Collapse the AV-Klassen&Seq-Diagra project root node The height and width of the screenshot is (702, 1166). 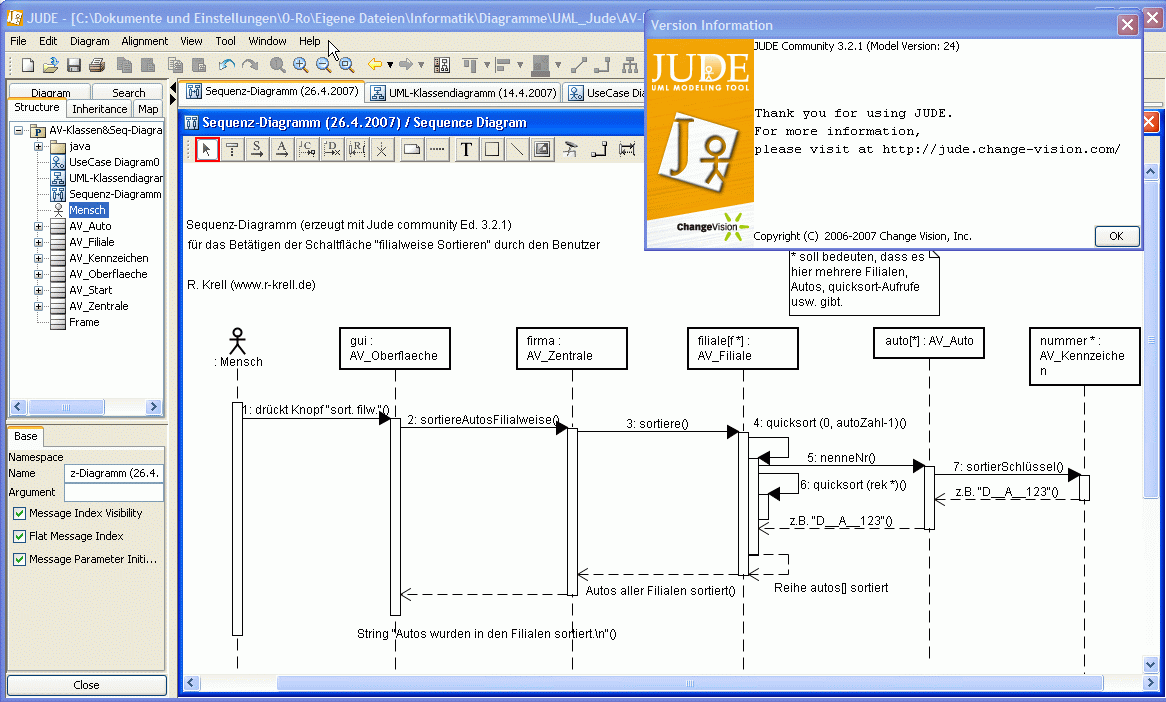19,130
